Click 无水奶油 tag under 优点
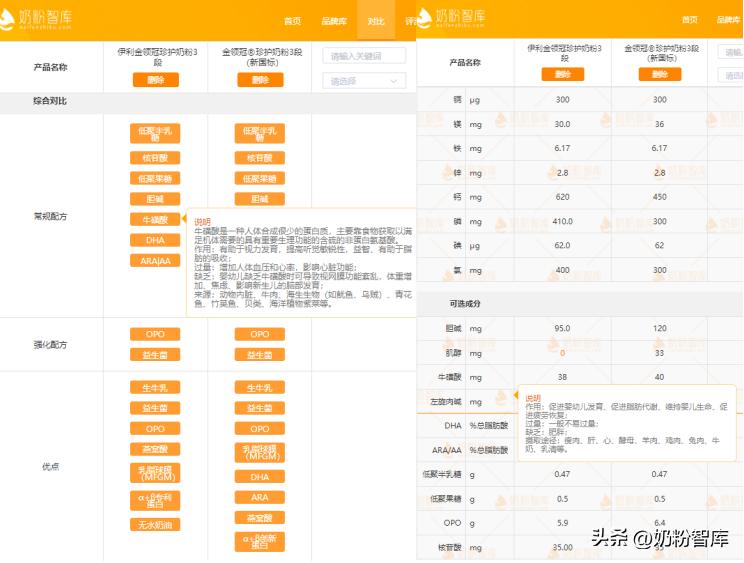Screen dimensions: 744x563 click(x=155, y=525)
